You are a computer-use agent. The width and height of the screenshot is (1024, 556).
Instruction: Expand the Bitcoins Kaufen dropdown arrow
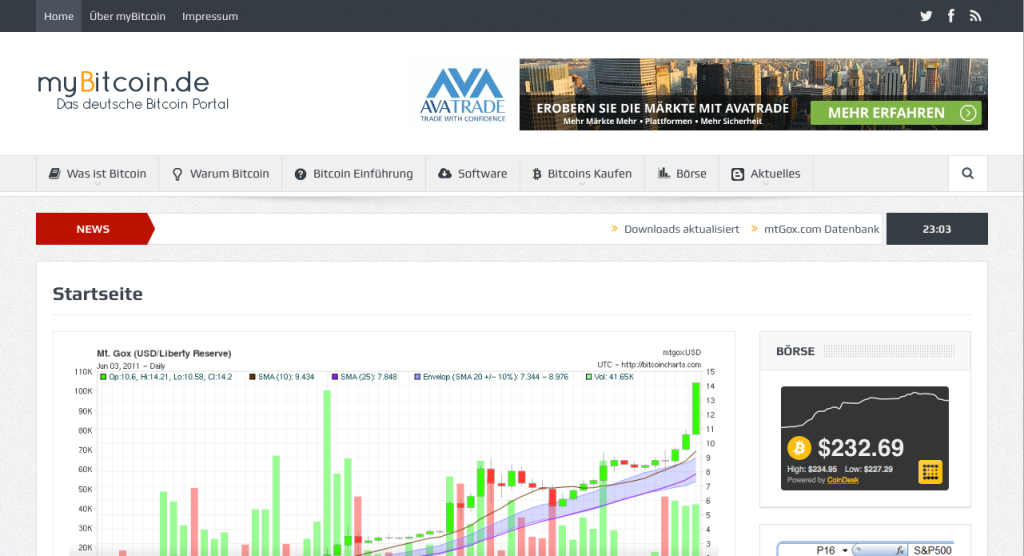(x=582, y=185)
